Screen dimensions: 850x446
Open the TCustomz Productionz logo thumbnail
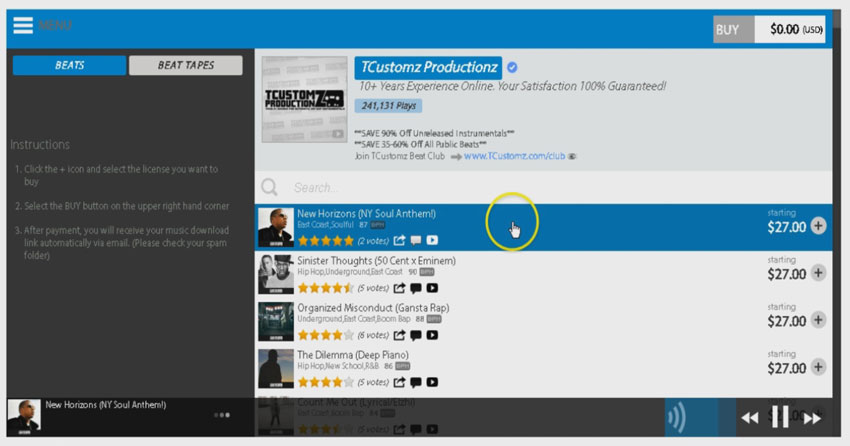coord(305,99)
